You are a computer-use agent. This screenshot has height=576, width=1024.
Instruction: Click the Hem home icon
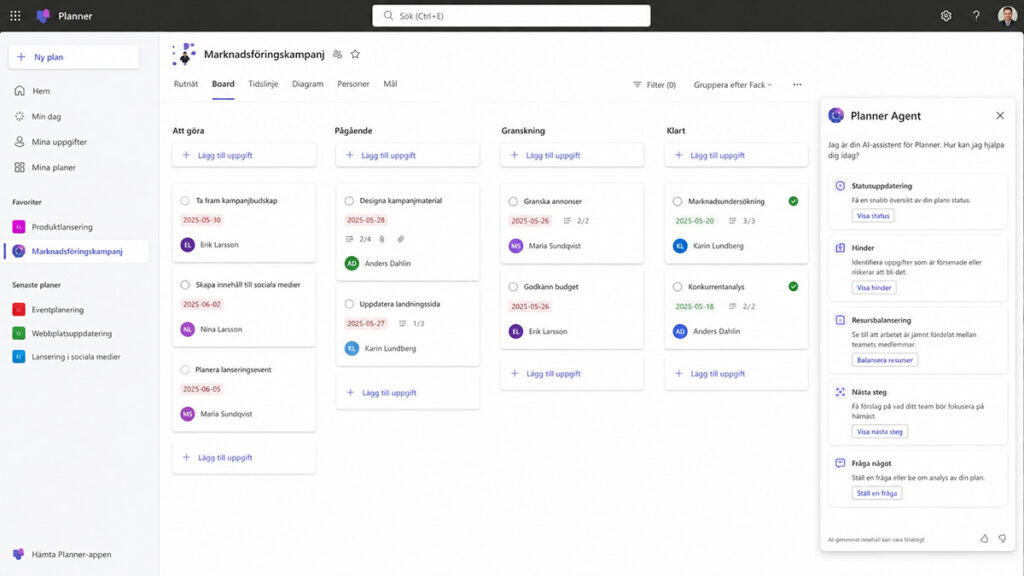pyautogui.click(x=20, y=91)
